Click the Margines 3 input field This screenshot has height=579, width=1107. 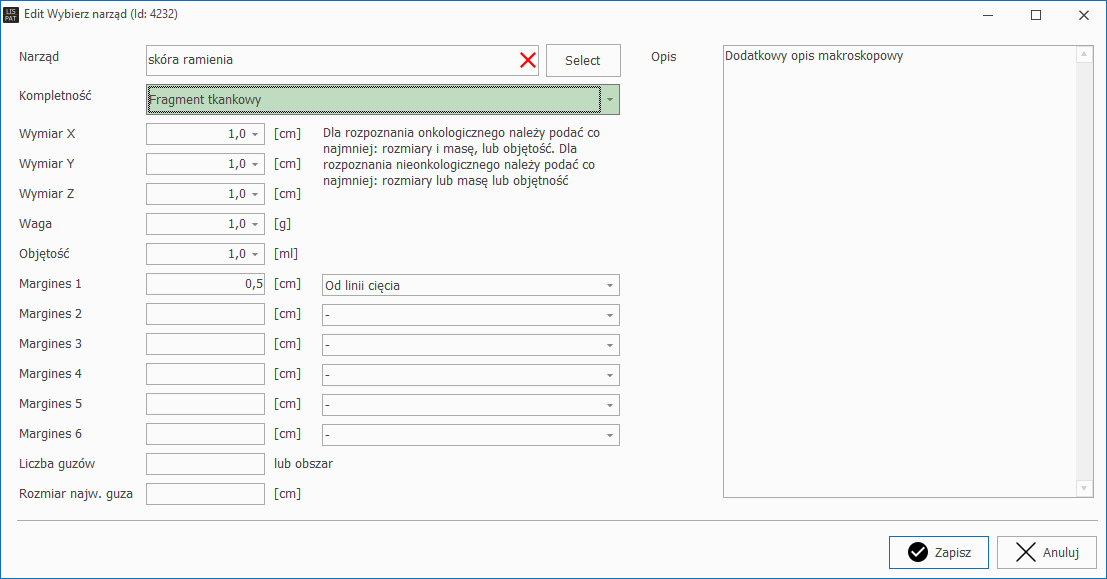click(x=205, y=344)
